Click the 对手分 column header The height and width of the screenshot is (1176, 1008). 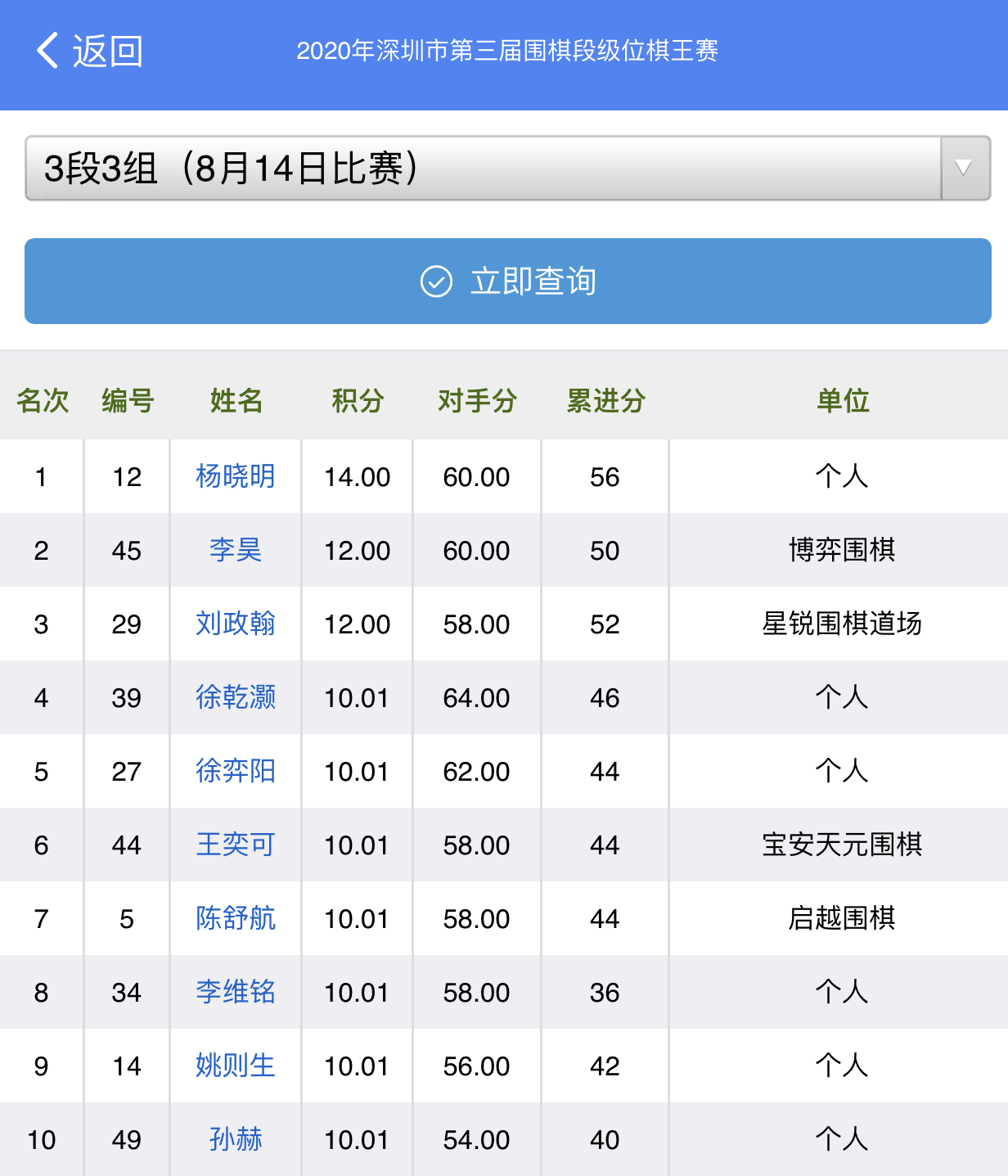click(477, 401)
